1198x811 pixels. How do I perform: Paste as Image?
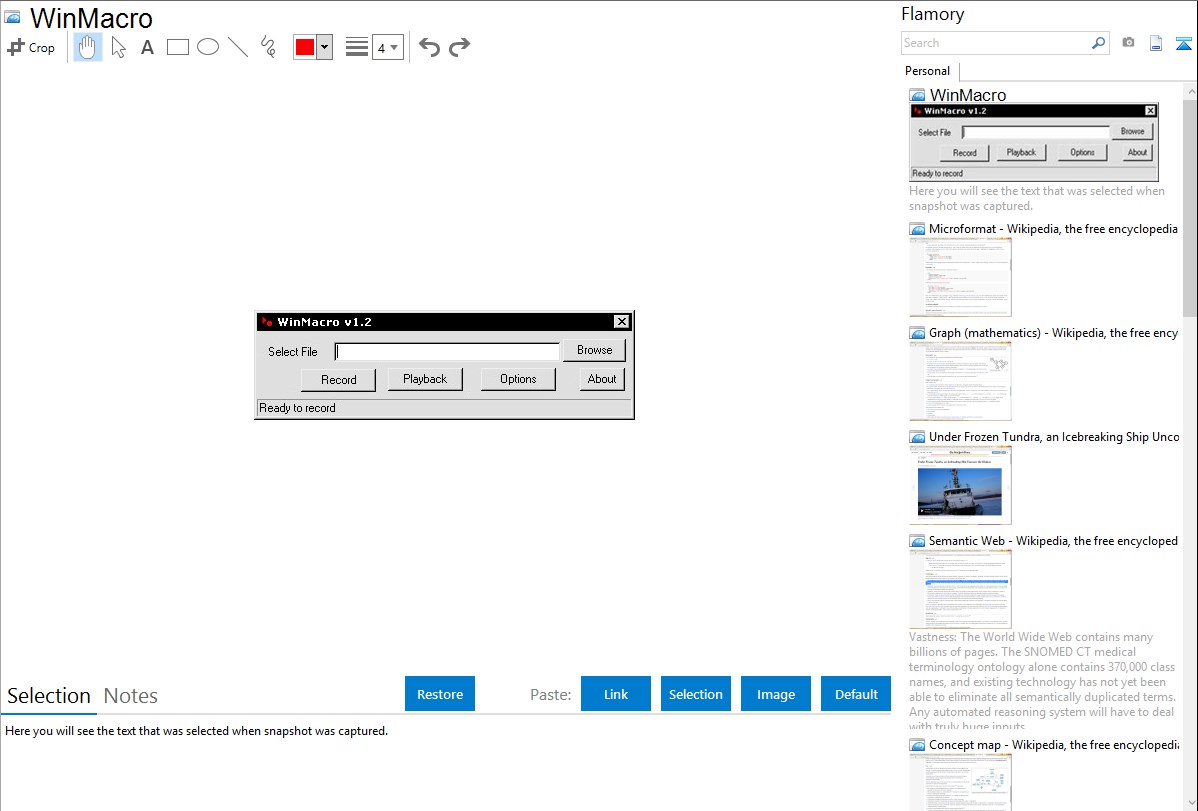(x=776, y=694)
